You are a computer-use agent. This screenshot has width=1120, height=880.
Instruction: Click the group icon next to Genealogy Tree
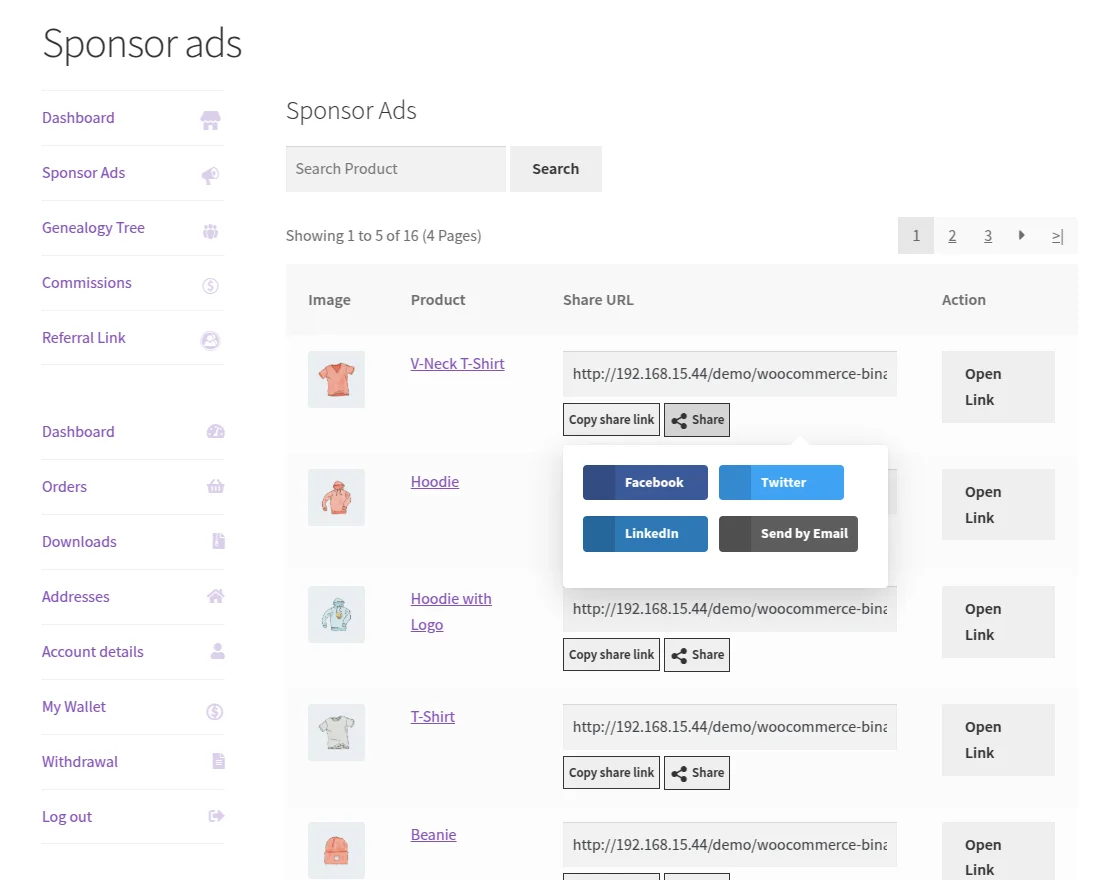(x=210, y=229)
